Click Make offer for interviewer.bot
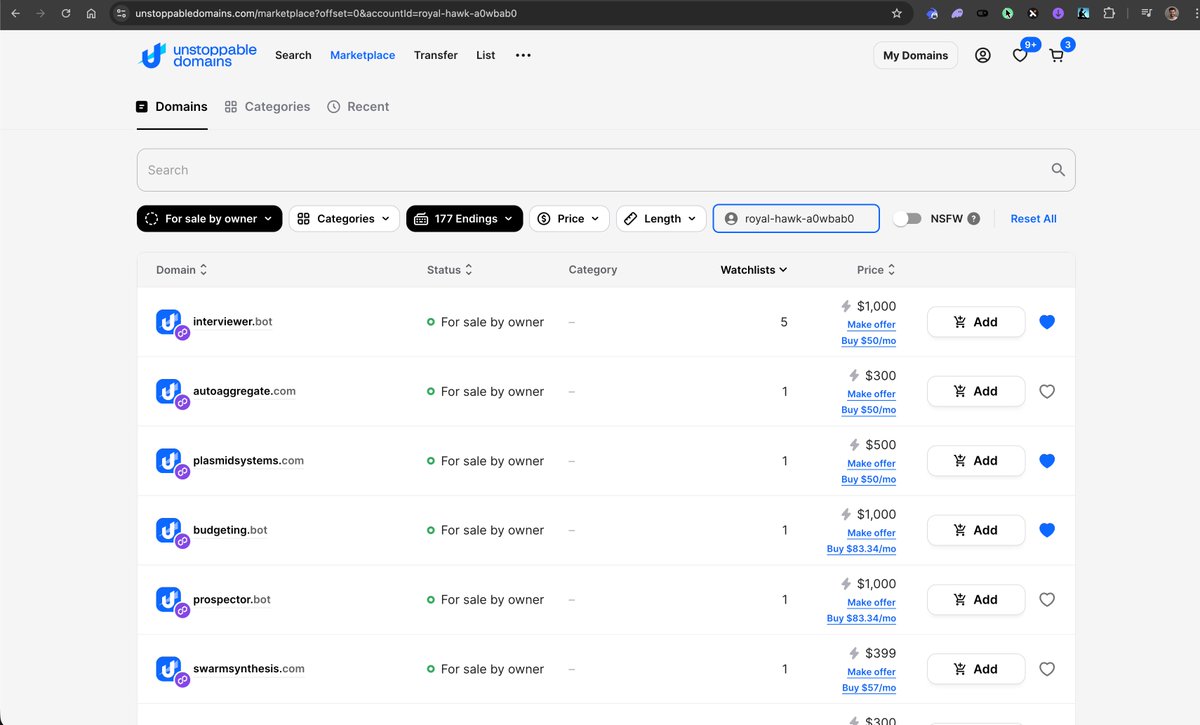 tap(871, 325)
